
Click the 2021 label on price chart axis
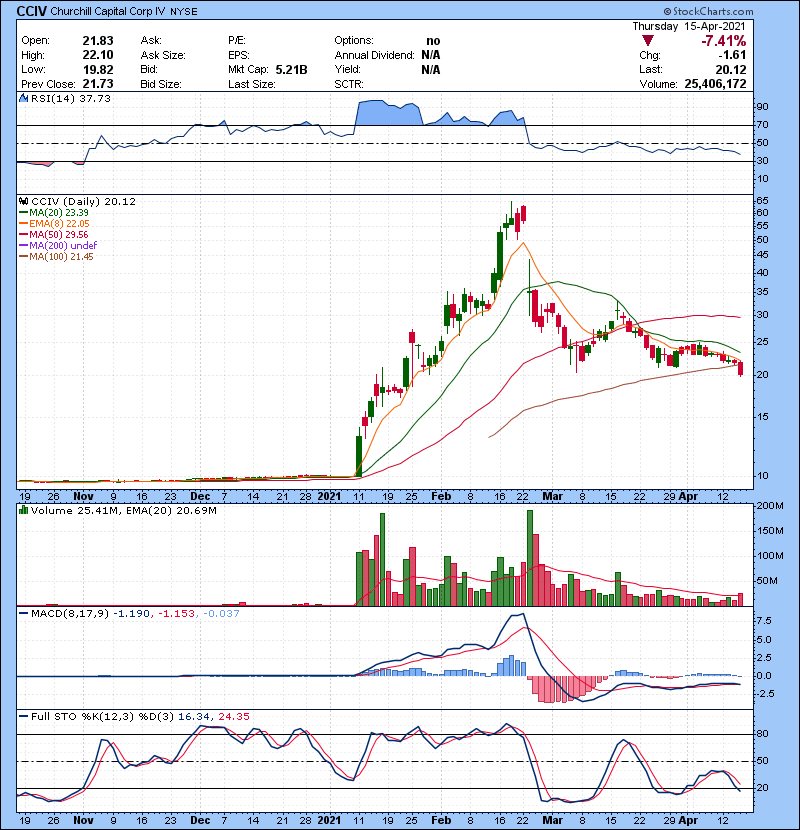[329, 497]
